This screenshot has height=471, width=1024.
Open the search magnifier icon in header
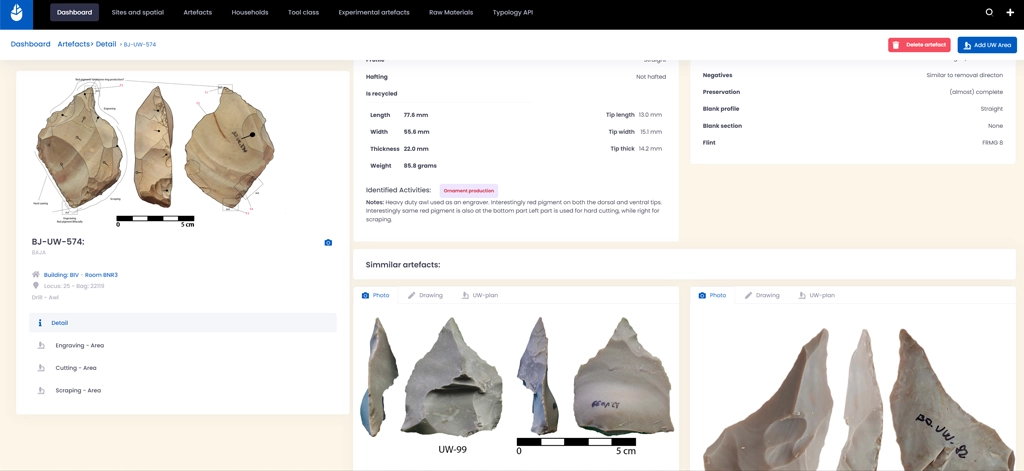click(989, 13)
